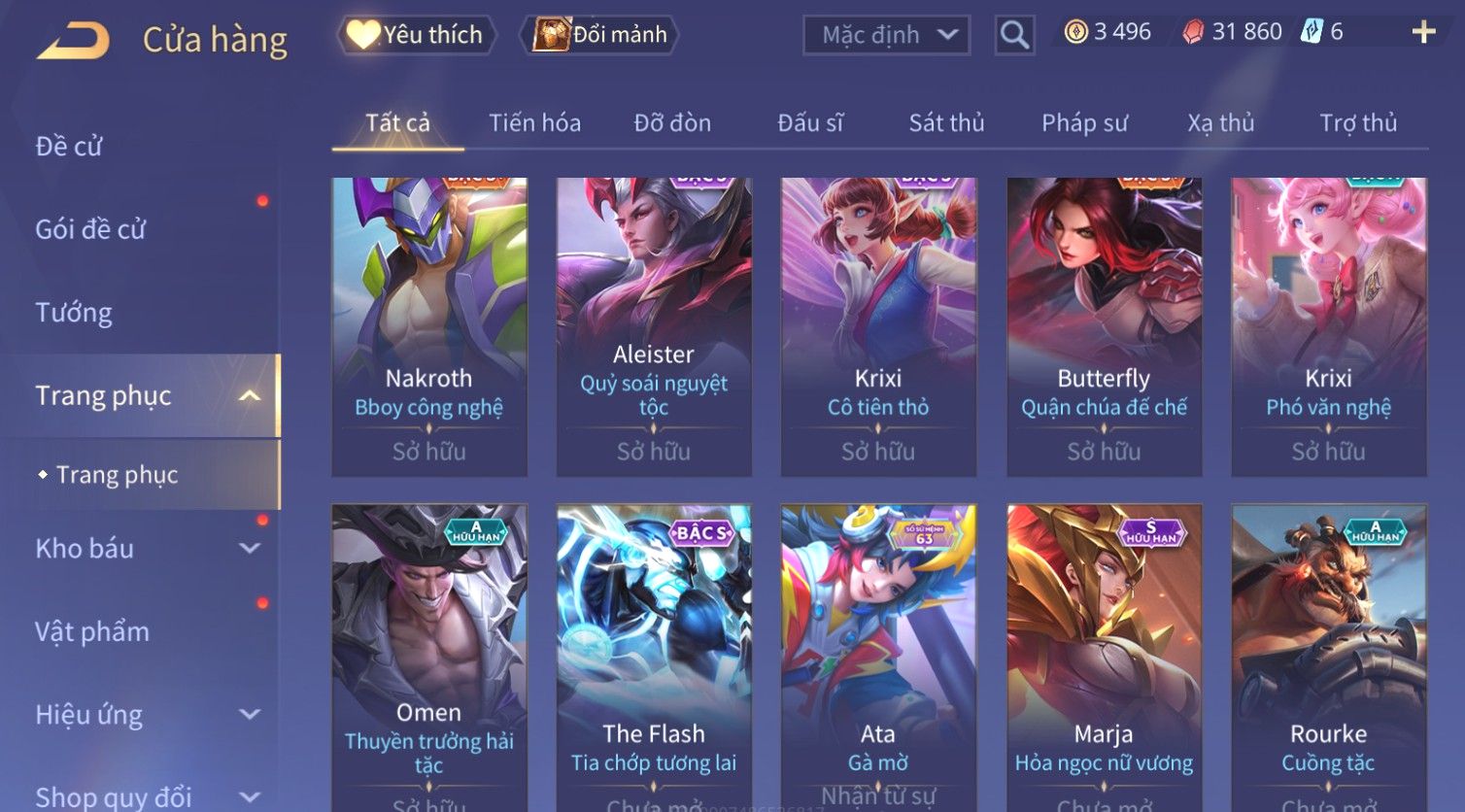Click the gold coin balance icon

pyautogui.click(x=1075, y=32)
